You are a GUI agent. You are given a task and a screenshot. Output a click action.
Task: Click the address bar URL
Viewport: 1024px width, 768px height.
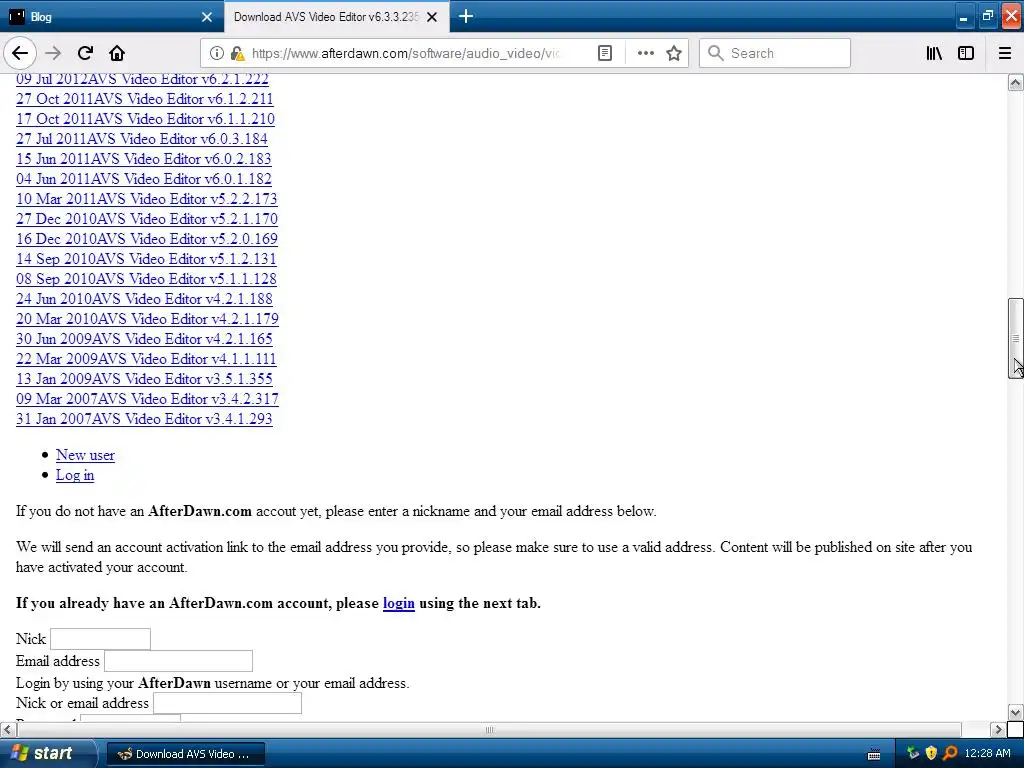coord(406,53)
